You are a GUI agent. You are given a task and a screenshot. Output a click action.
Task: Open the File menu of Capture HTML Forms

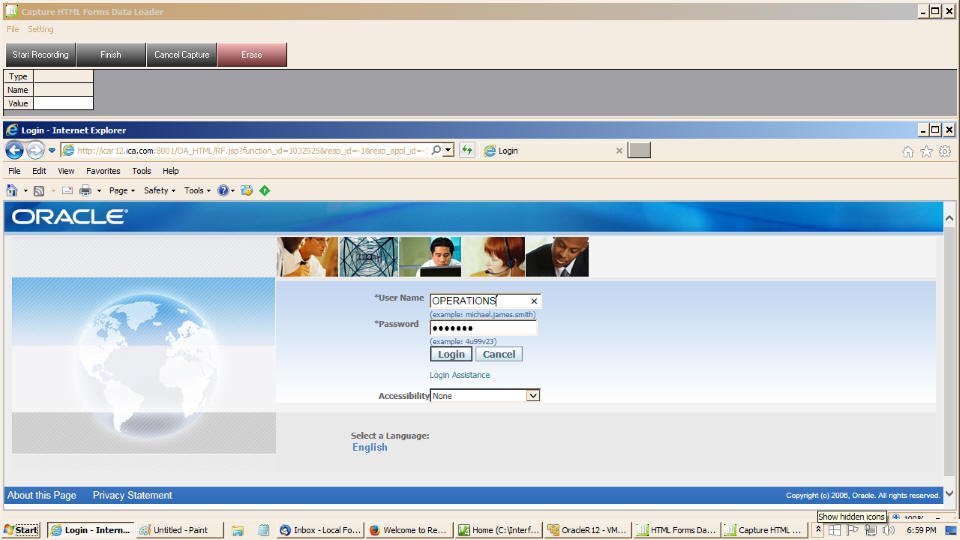tap(13, 29)
